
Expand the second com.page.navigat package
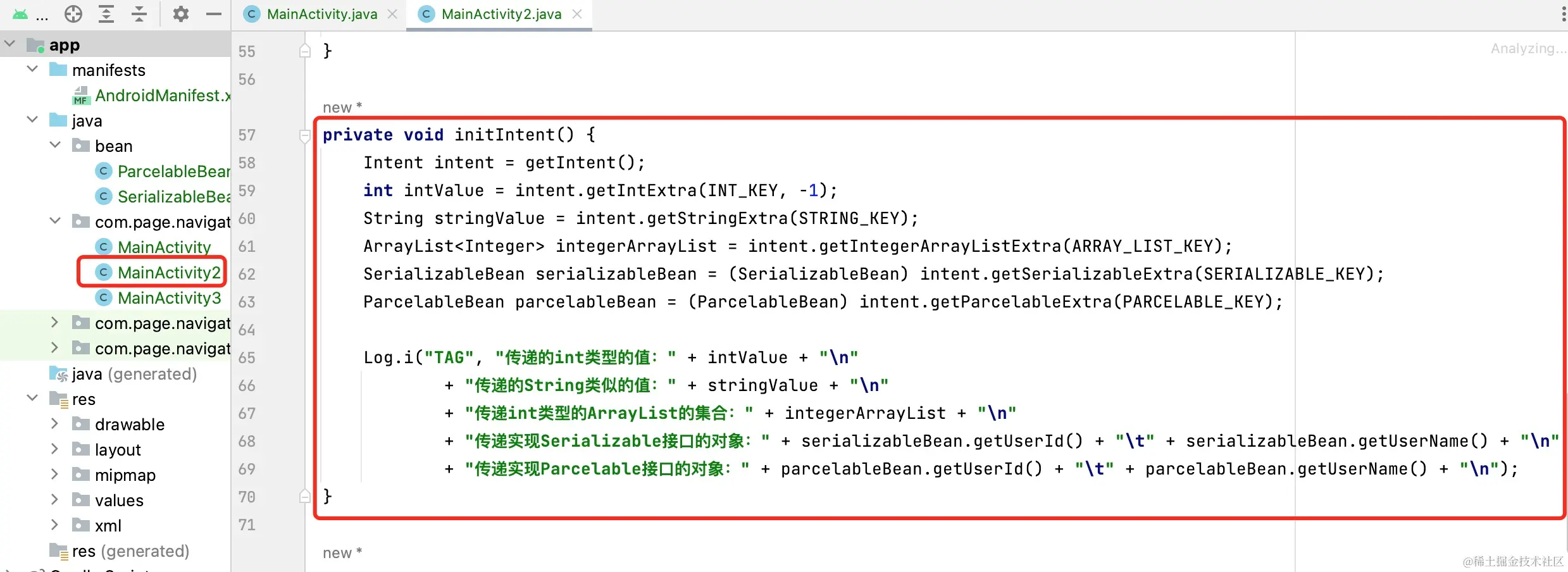click(54, 322)
